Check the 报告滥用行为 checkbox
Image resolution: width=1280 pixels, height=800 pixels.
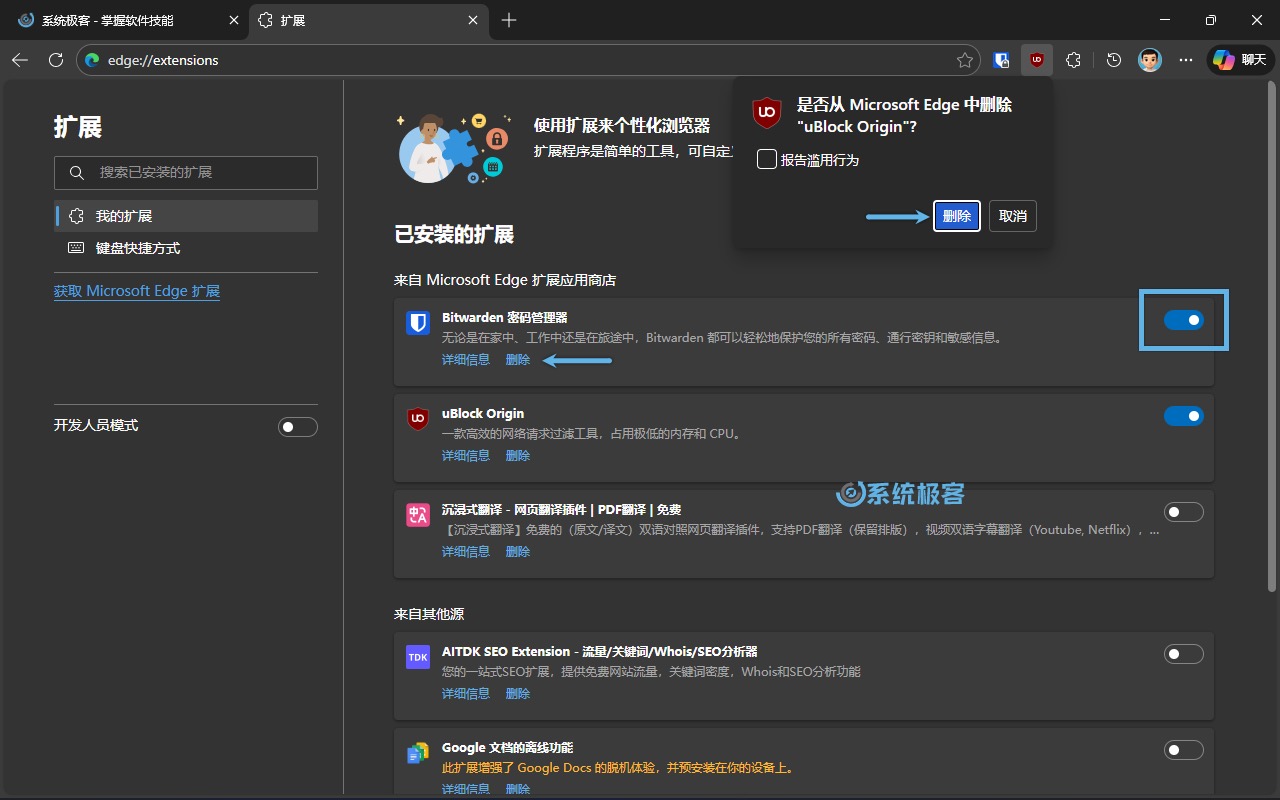(766, 159)
